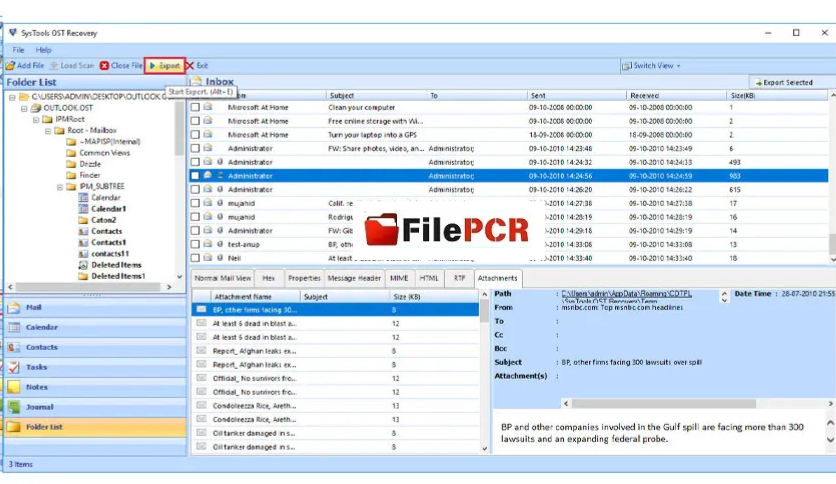Switch to the RTF tab

[459, 278]
